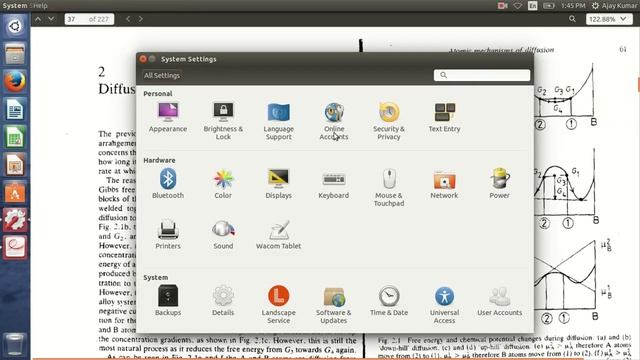Open keyboard language indicator En
Screen dimensions: 640x360
533,6
